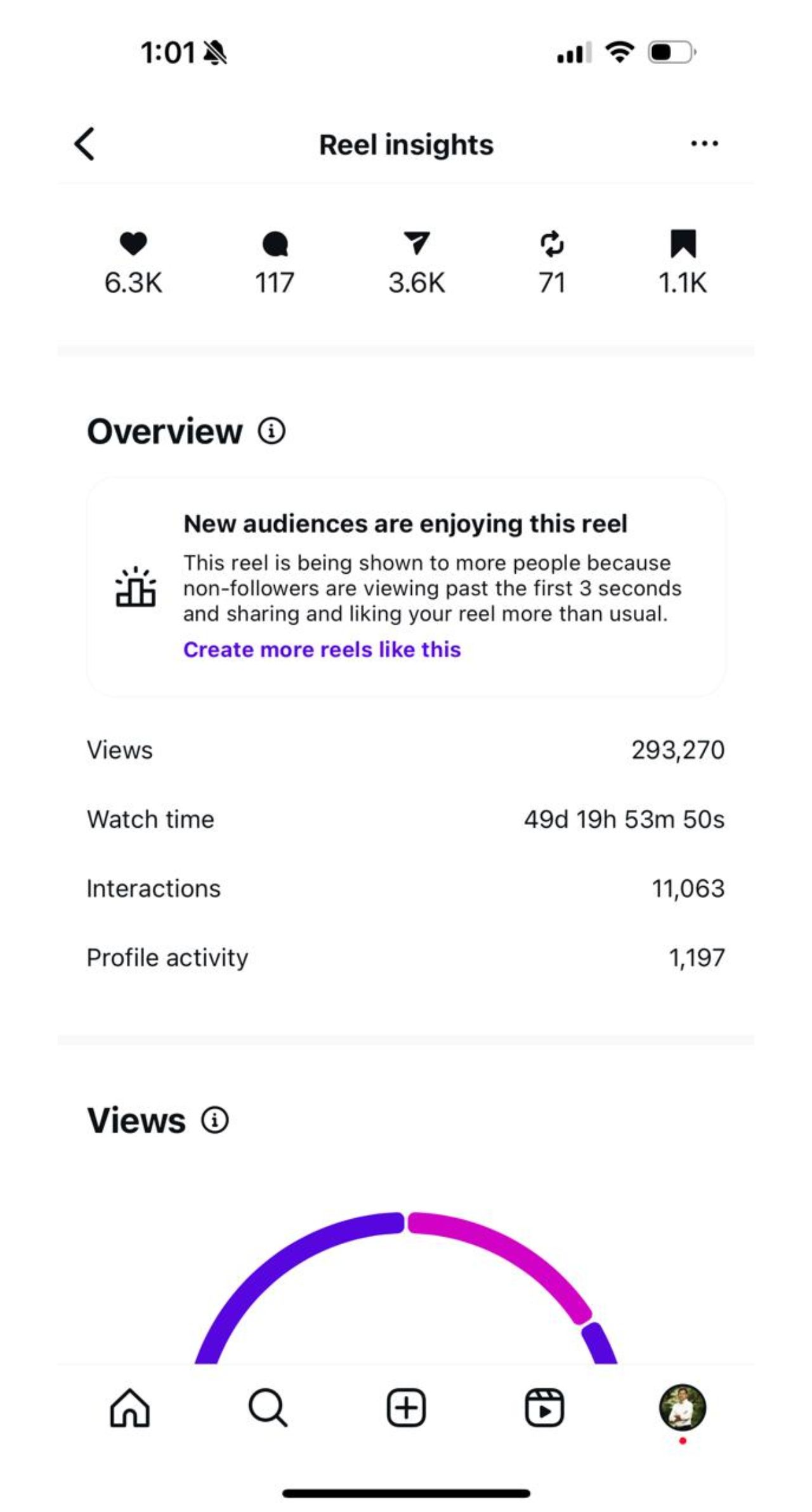This screenshot has height=1512, width=812.
Task: Tap the back arrow in header
Action: 85,144
